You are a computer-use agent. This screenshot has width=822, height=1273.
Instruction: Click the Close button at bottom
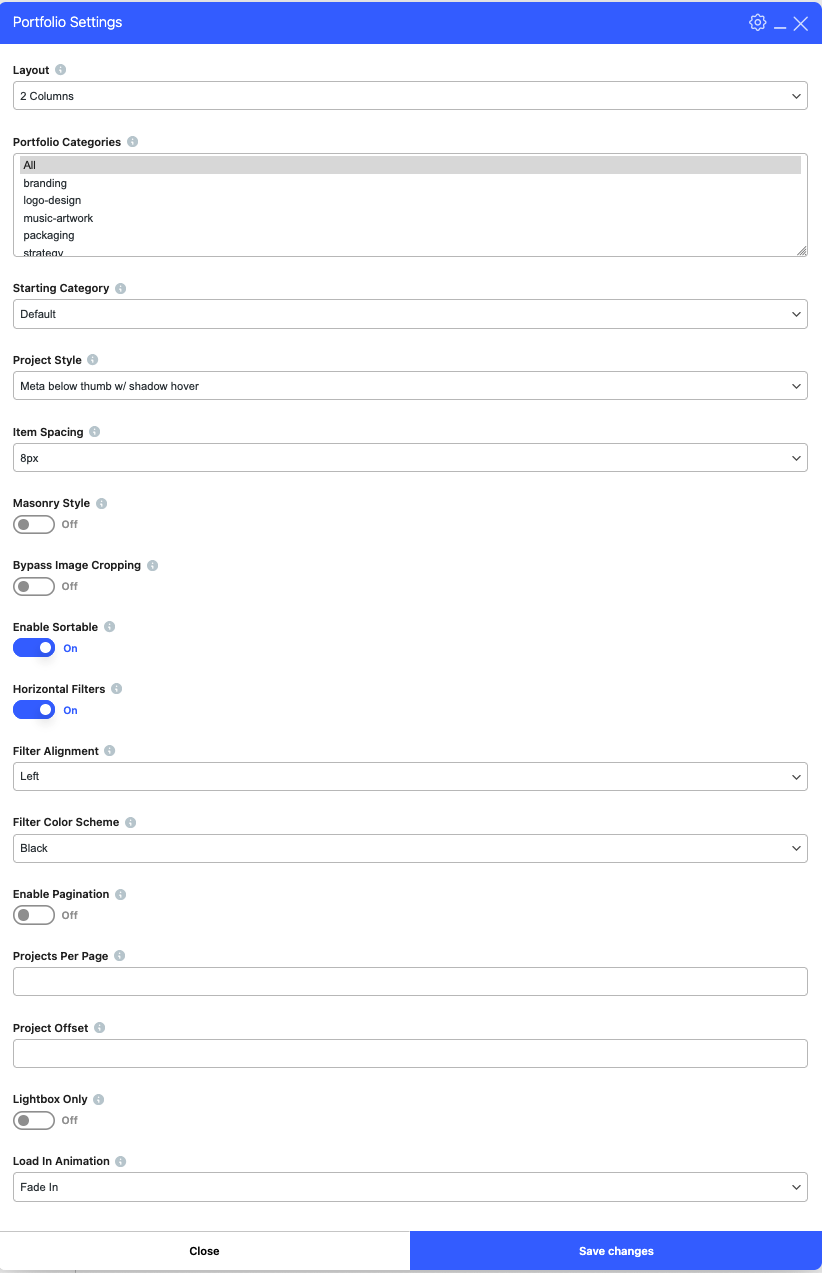pyautogui.click(x=204, y=1251)
